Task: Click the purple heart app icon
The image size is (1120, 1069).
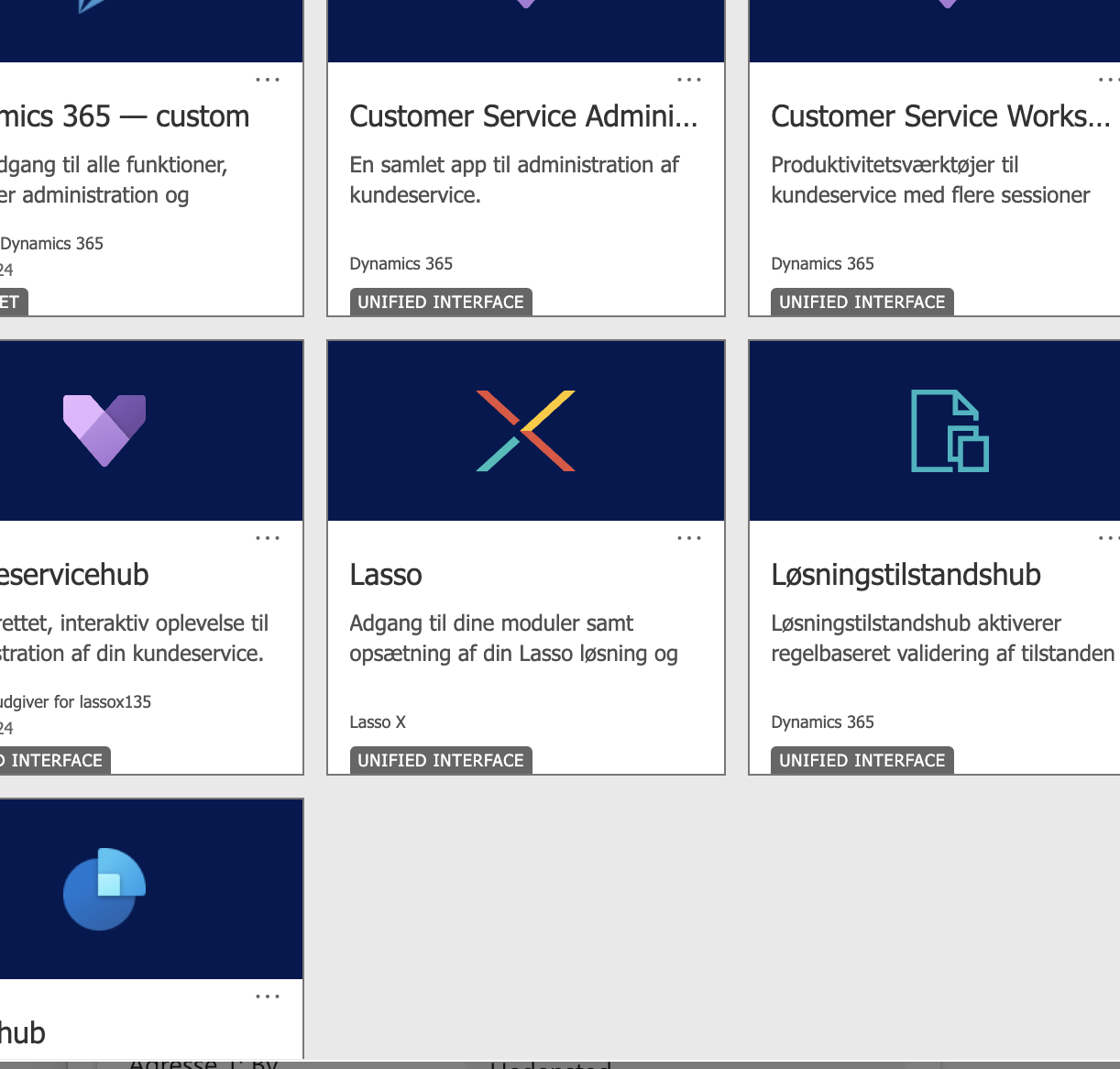Action: coord(104,430)
